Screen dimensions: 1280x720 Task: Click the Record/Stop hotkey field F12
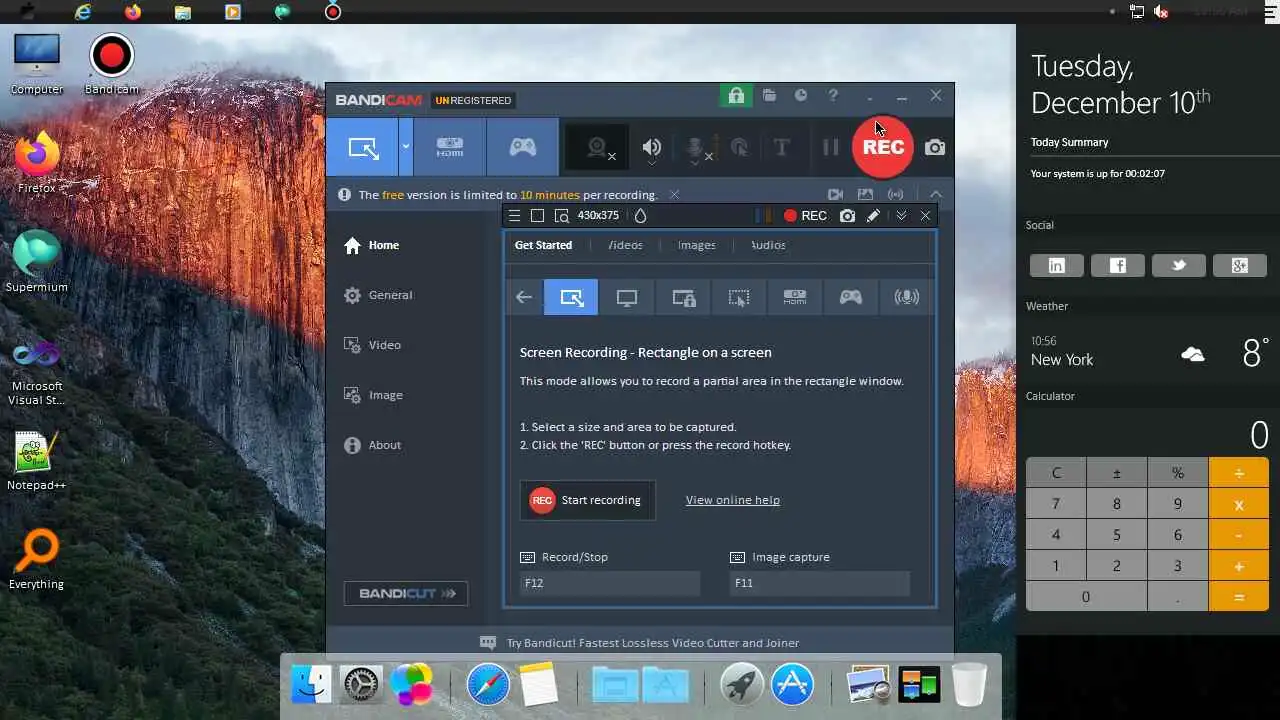(x=610, y=583)
